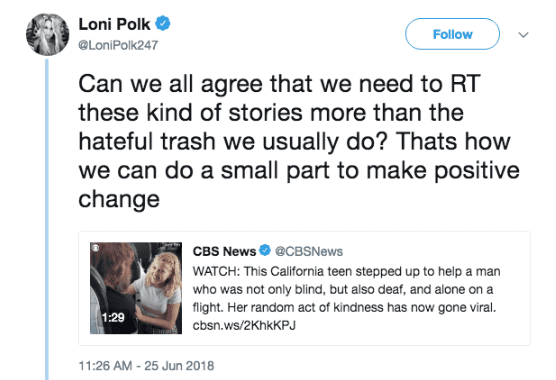The width and height of the screenshot is (556, 380).
Task: Click the word 'change' in the tweet
Action: click(119, 200)
